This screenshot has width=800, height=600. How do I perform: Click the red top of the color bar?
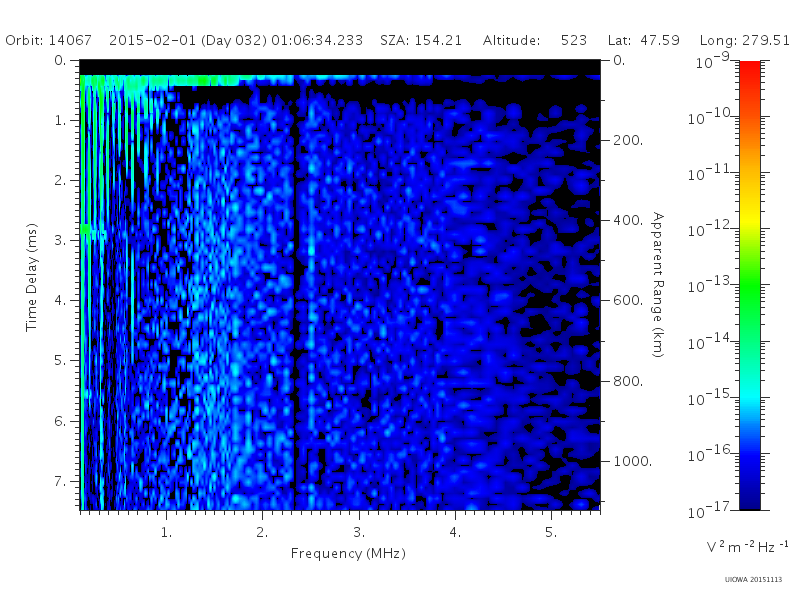(750, 69)
